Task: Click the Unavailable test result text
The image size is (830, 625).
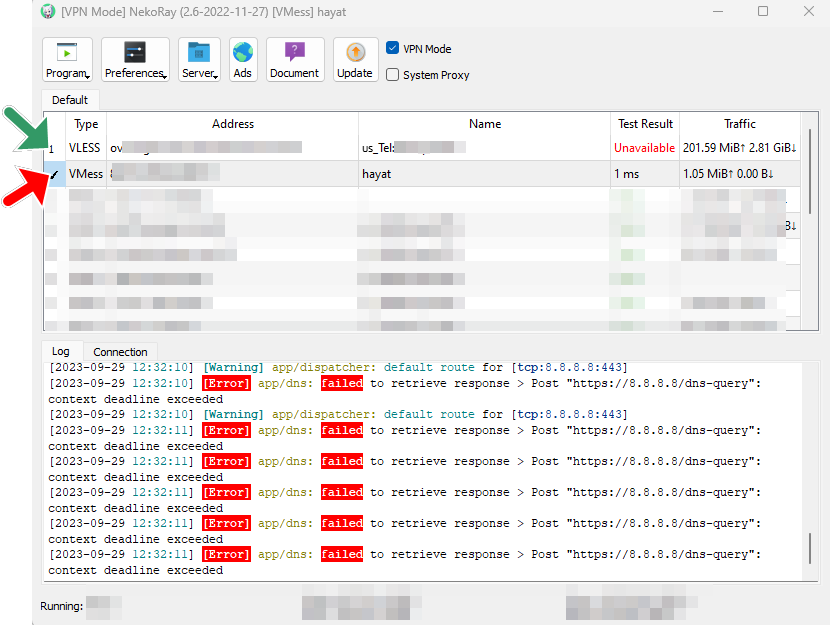Action: [x=645, y=147]
